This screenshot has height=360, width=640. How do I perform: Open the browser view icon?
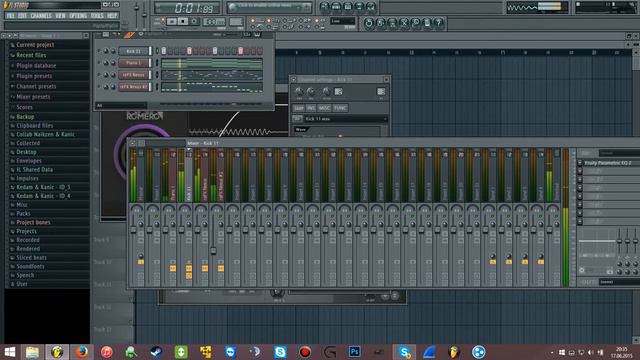(x=359, y=7)
